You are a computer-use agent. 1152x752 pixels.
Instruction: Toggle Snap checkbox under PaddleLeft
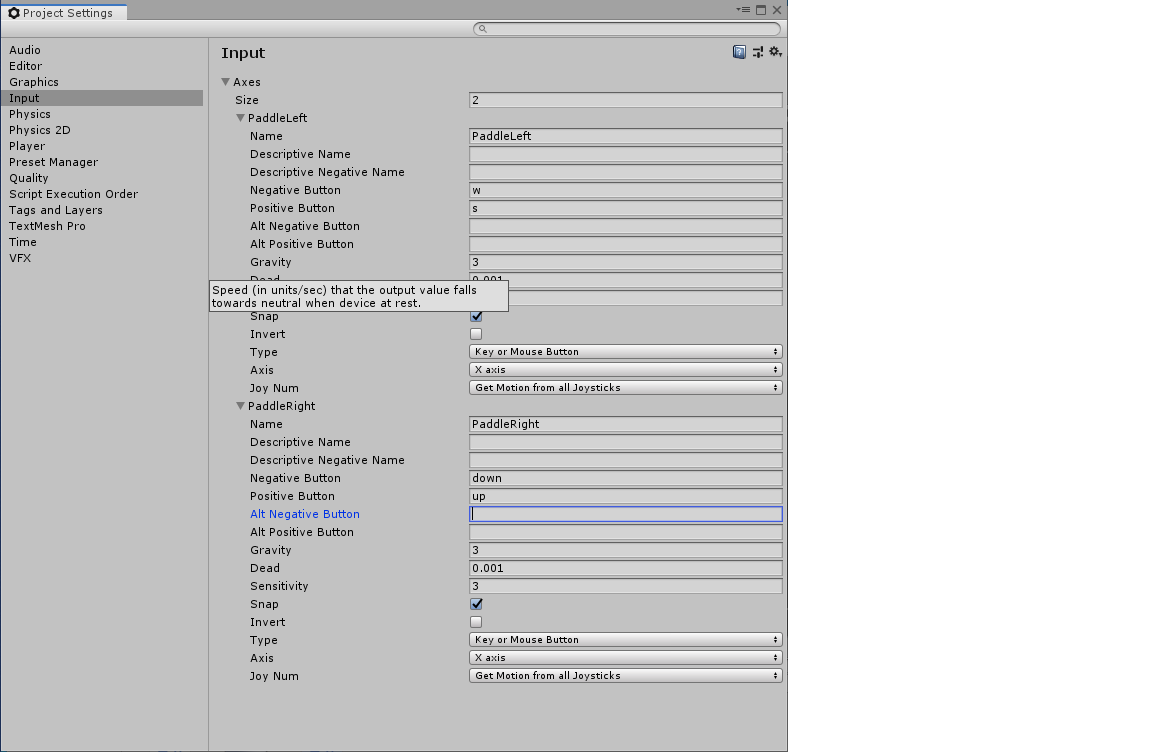[x=476, y=316]
